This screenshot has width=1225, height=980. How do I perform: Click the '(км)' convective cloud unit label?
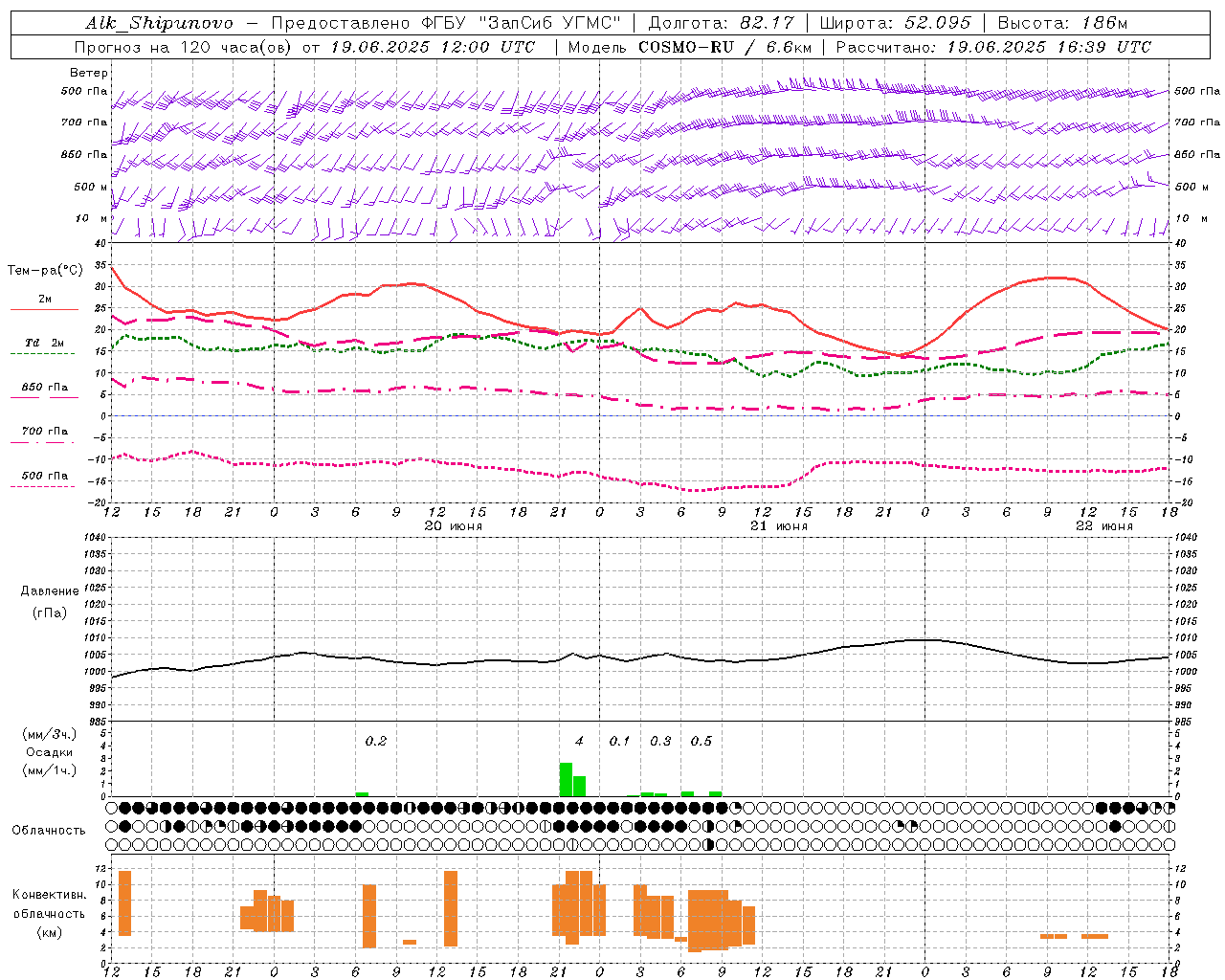click(50, 932)
